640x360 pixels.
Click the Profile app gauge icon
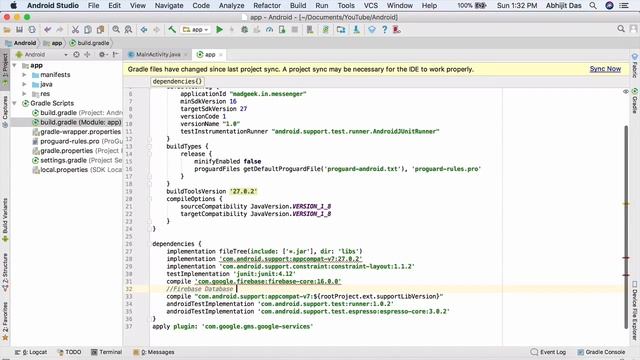[269, 29]
